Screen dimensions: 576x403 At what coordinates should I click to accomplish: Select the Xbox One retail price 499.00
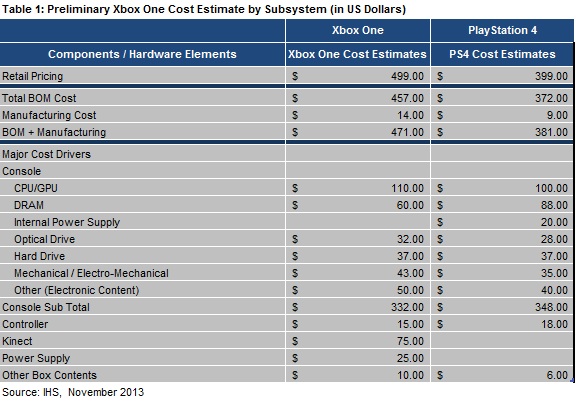[407, 76]
